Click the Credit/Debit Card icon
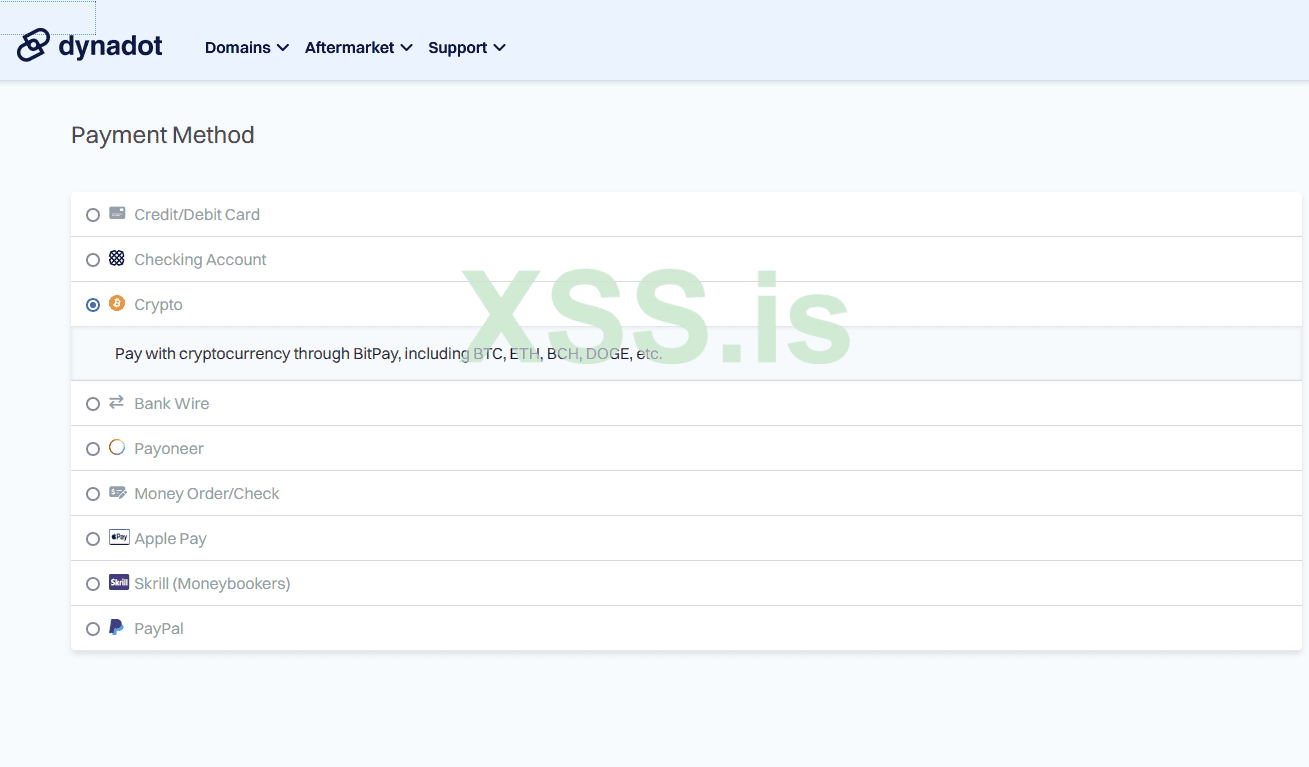The width and height of the screenshot is (1309, 767). click(117, 213)
